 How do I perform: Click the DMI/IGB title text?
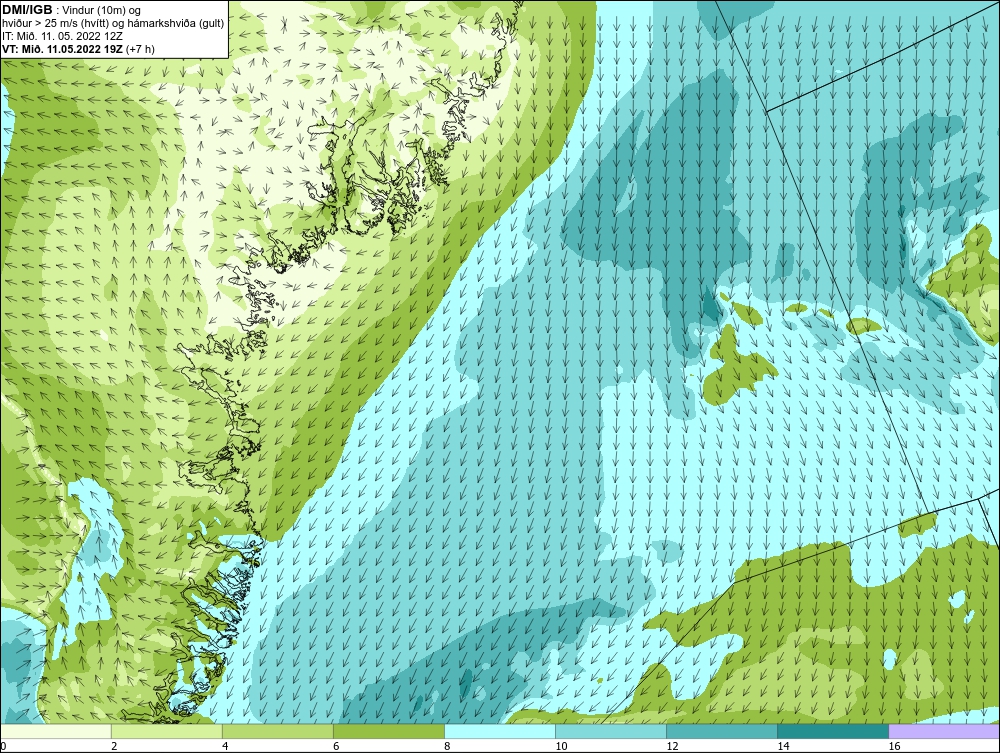point(27,10)
